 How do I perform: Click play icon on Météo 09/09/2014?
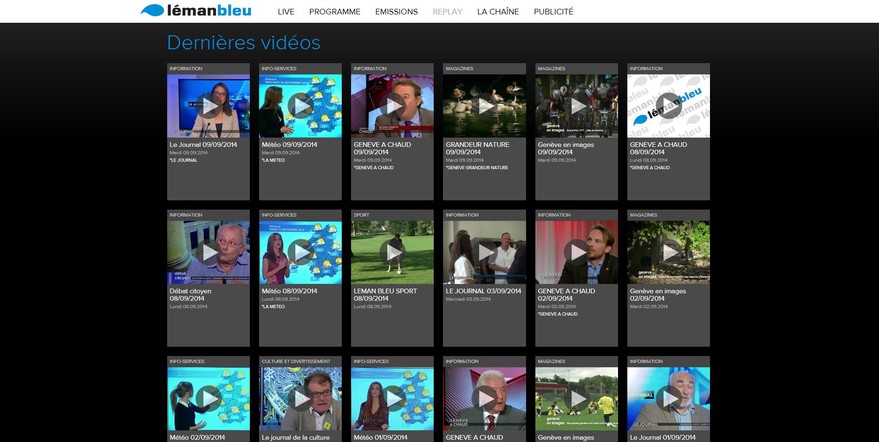coord(300,106)
